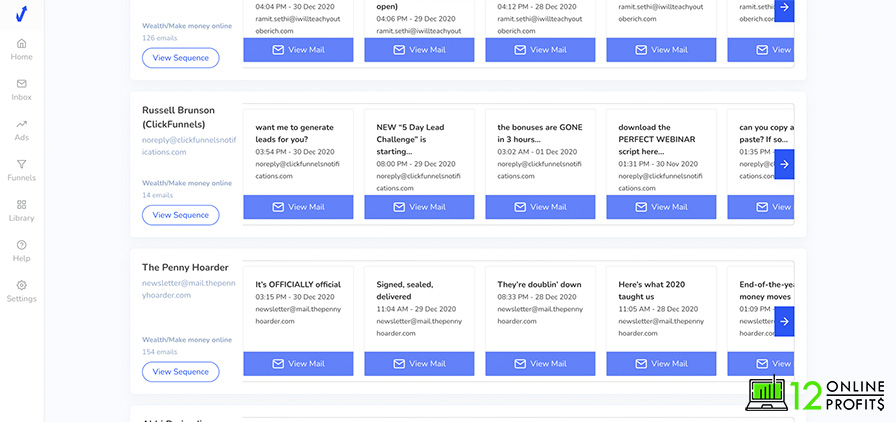Click '11:04 AM - 29 Dec 2020' timestamp
The image size is (896, 422).
click(416, 309)
